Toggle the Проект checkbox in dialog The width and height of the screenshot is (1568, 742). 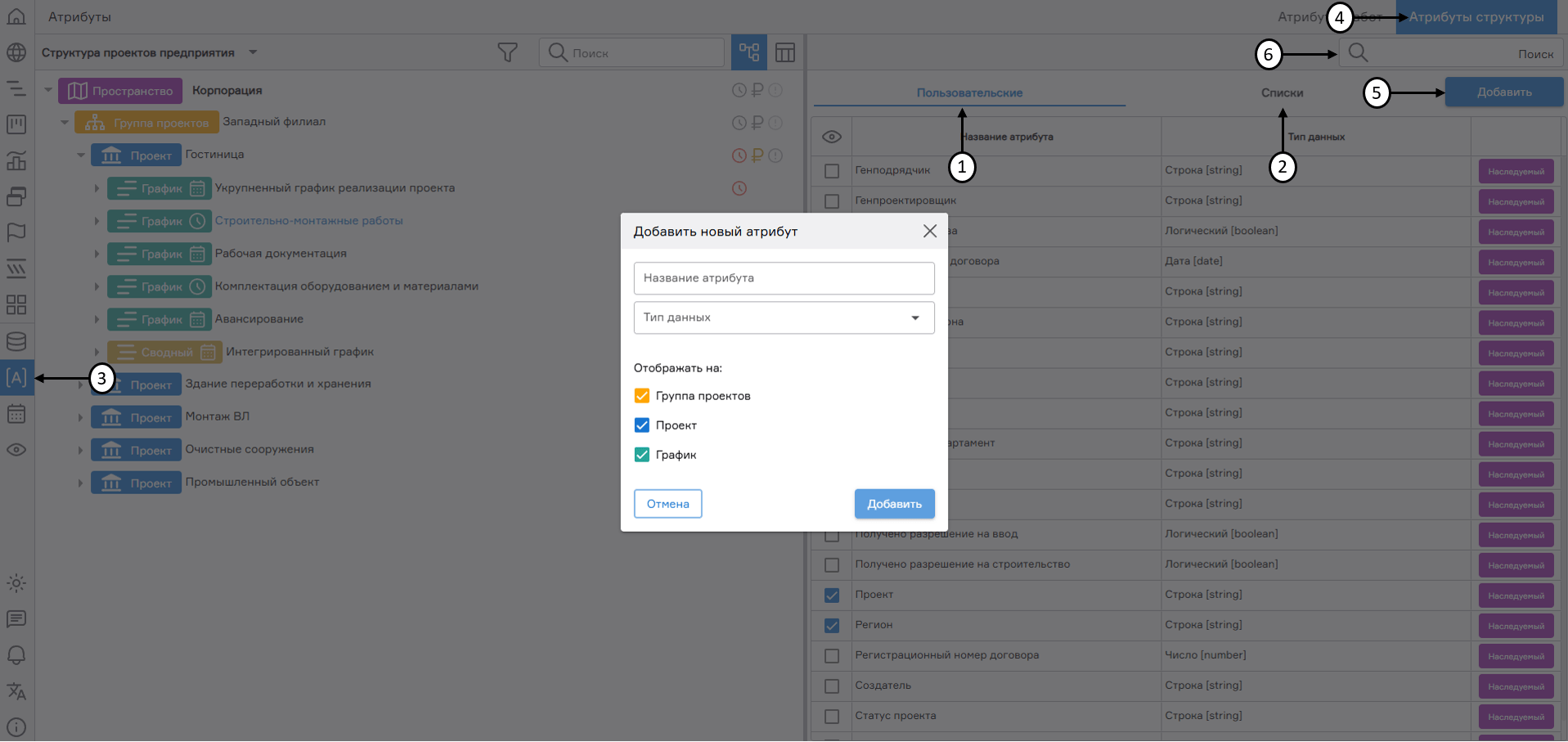click(x=642, y=425)
